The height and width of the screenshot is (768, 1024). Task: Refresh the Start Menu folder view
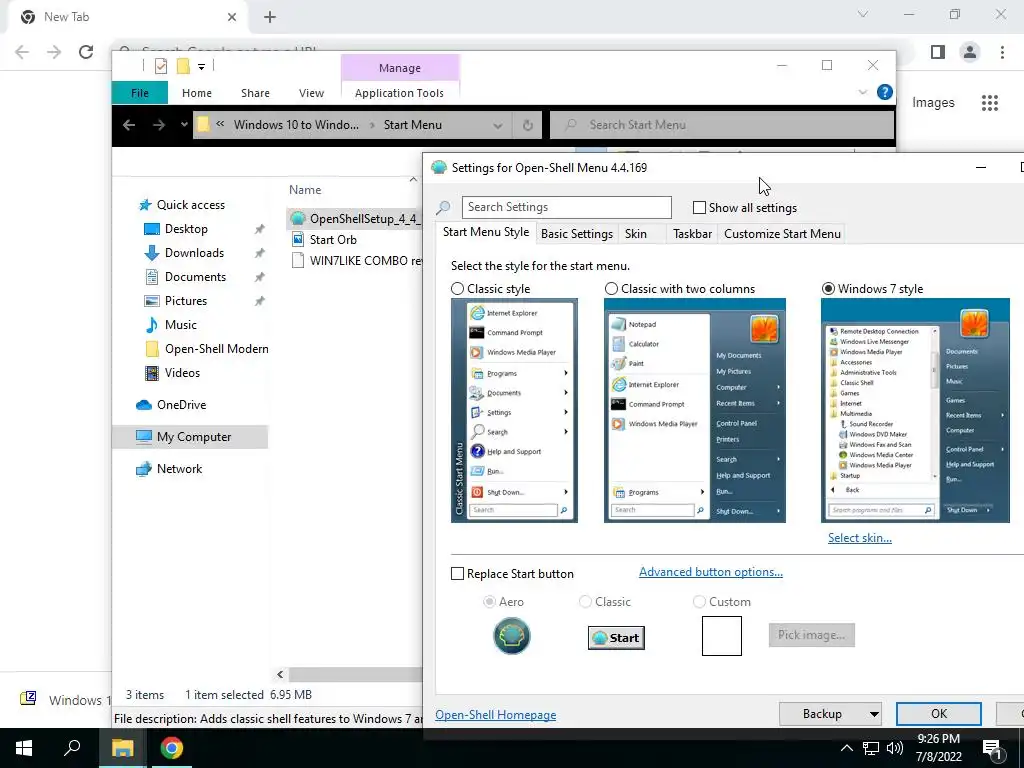(528, 125)
